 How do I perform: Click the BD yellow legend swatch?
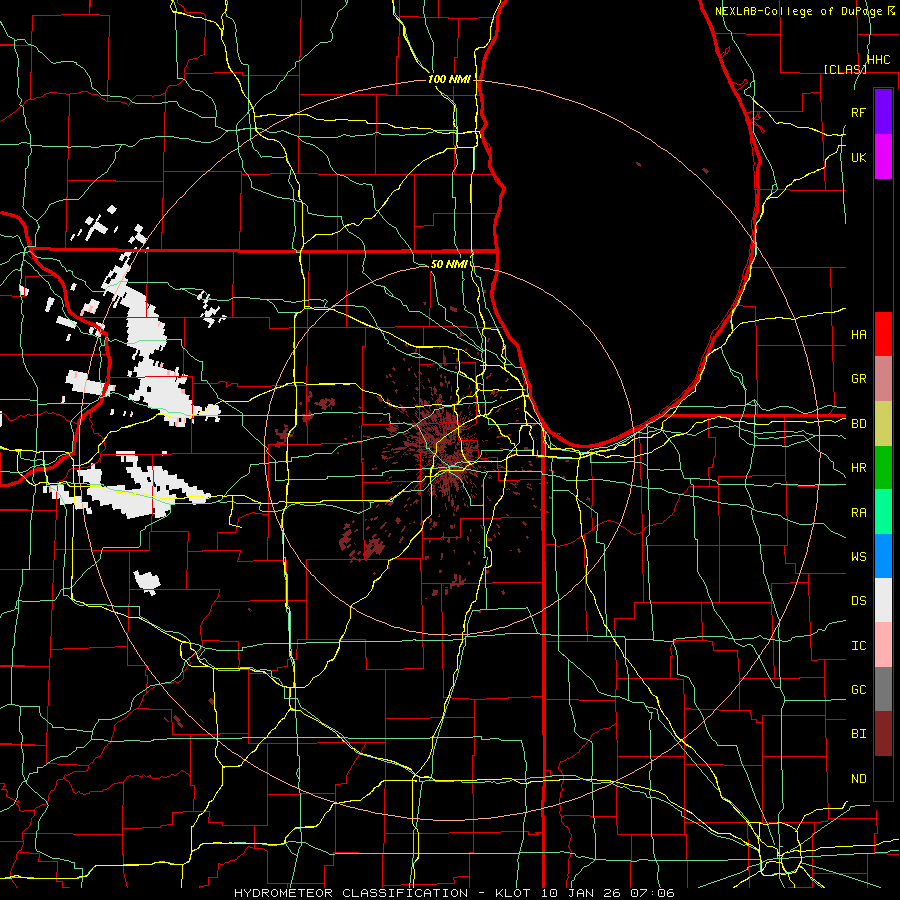[883, 423]
